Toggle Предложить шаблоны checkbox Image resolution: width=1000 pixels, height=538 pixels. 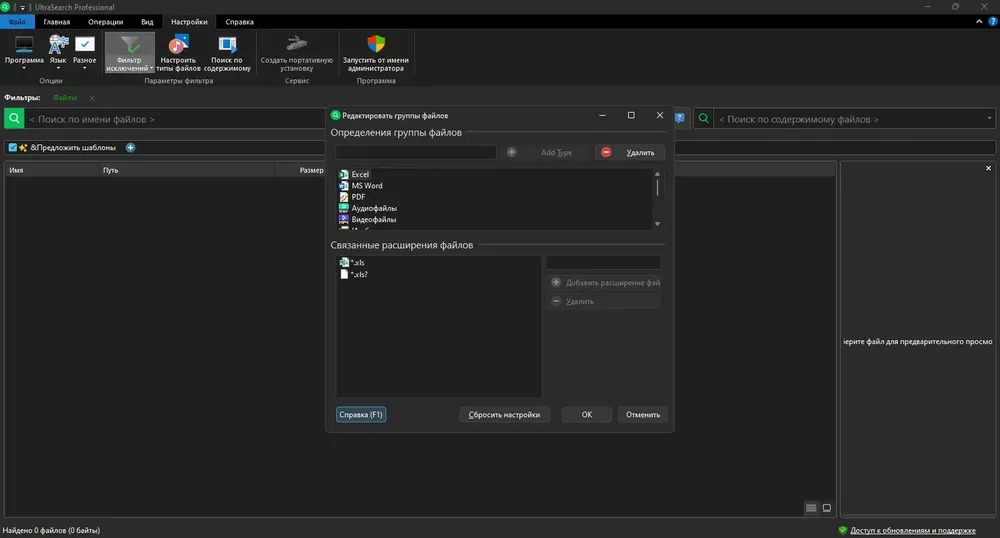click(13, 147)
